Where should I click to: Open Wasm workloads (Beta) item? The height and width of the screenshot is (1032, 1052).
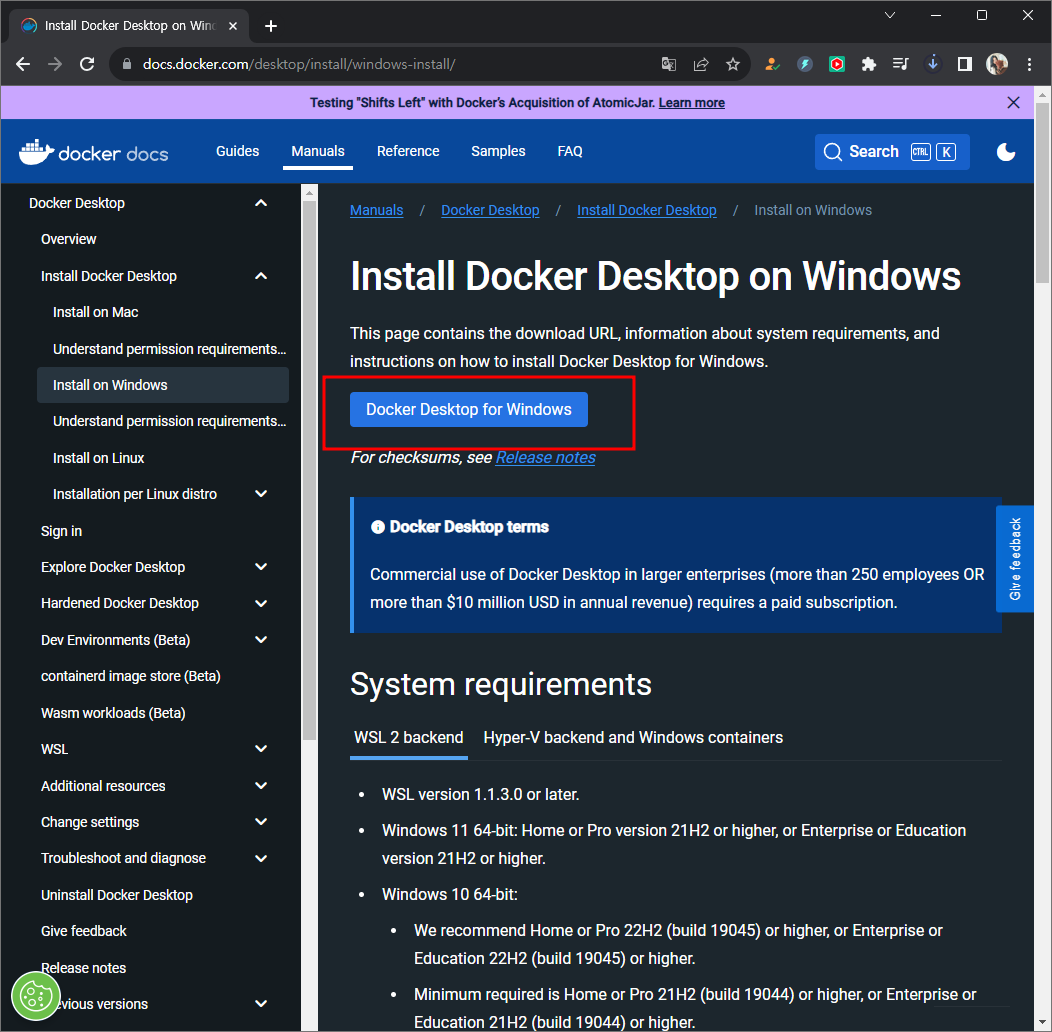point(113,713)
